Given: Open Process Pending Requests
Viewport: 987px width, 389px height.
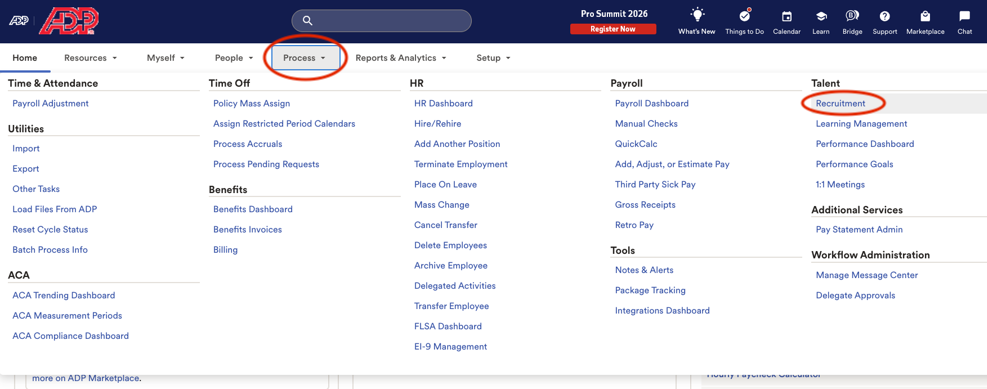Looking at the screenshot, I should [x=266, y=164].
